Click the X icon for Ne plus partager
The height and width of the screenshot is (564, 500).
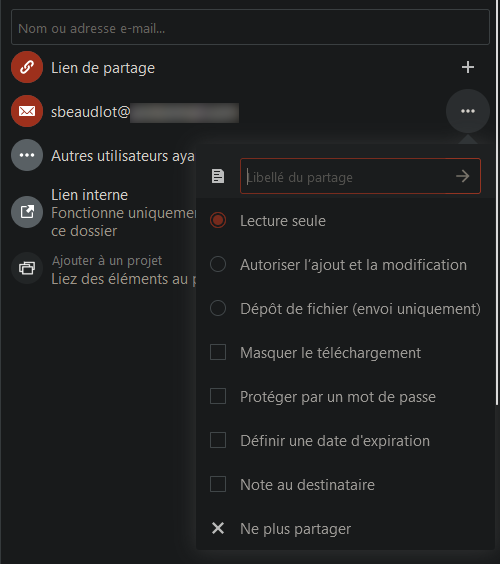218,528
